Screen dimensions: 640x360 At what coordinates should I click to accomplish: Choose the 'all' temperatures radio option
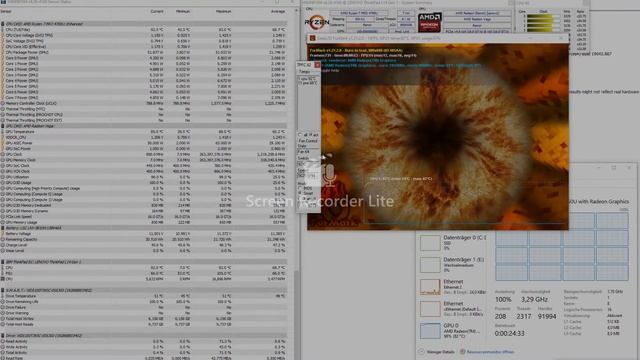300,135
